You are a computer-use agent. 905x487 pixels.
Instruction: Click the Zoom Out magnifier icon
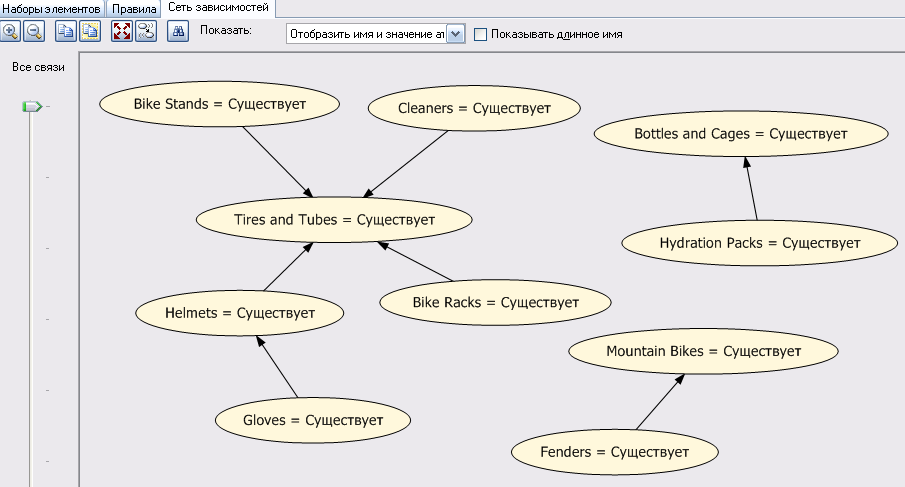(34, 32)
